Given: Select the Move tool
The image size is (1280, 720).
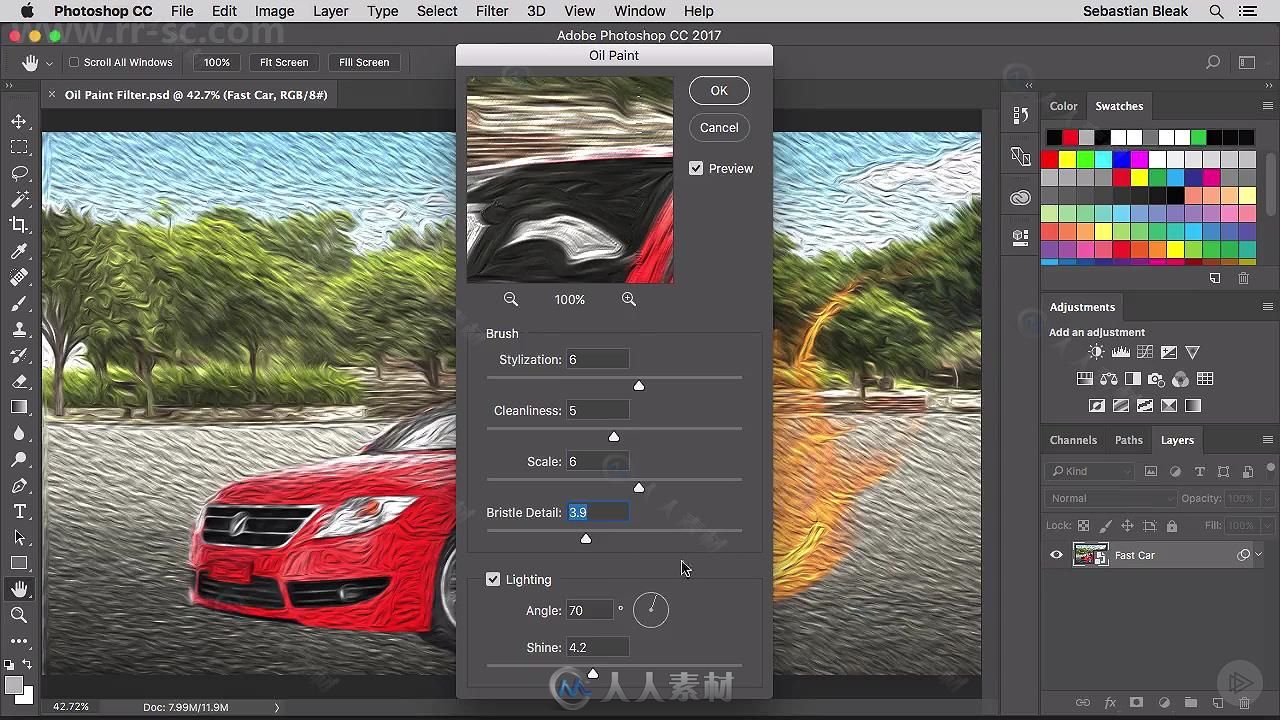Looking at the screenshot, I should (19, 121).
